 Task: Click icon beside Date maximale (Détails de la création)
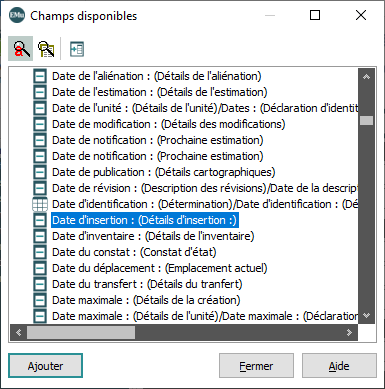click(x=40, y=300)
